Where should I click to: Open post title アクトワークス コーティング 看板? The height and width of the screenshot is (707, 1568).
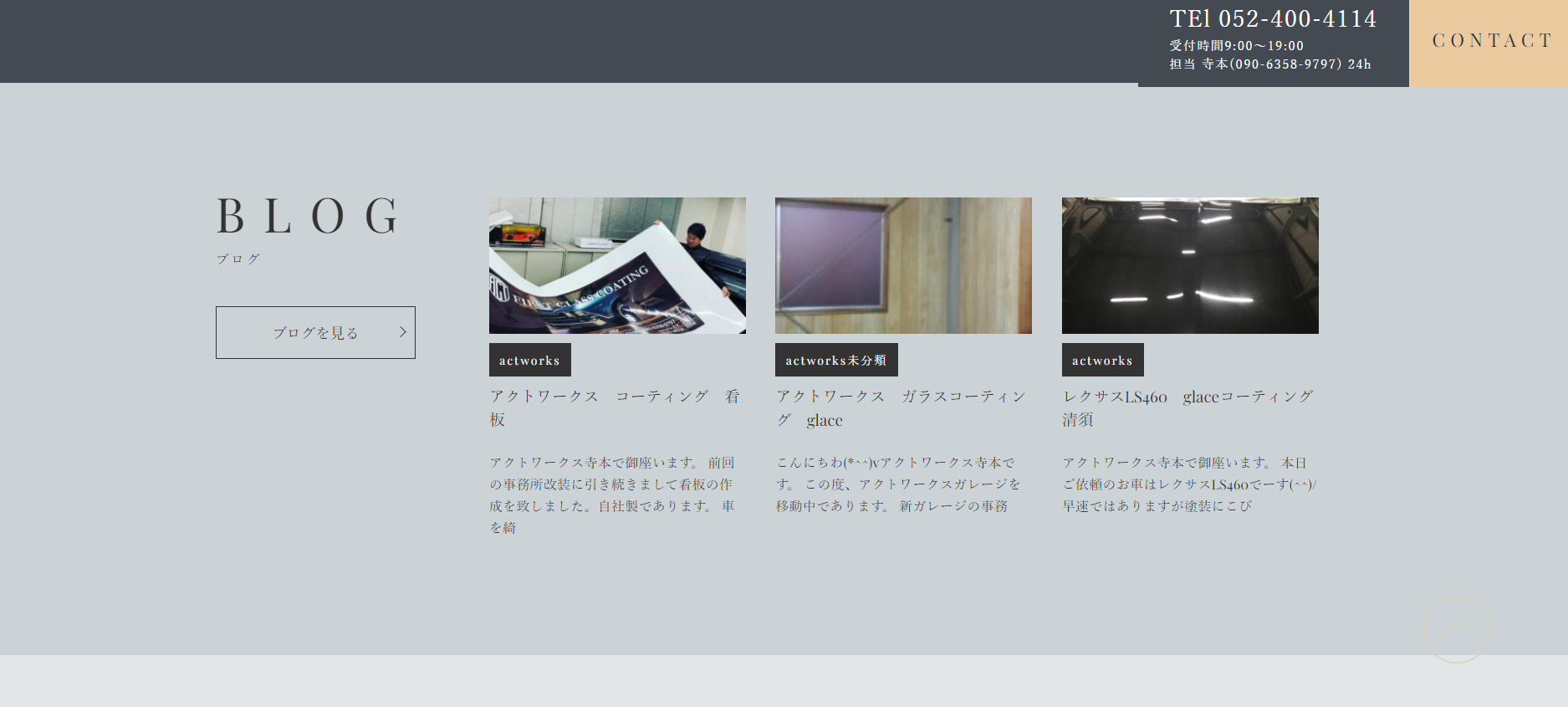tap(615, 407)
